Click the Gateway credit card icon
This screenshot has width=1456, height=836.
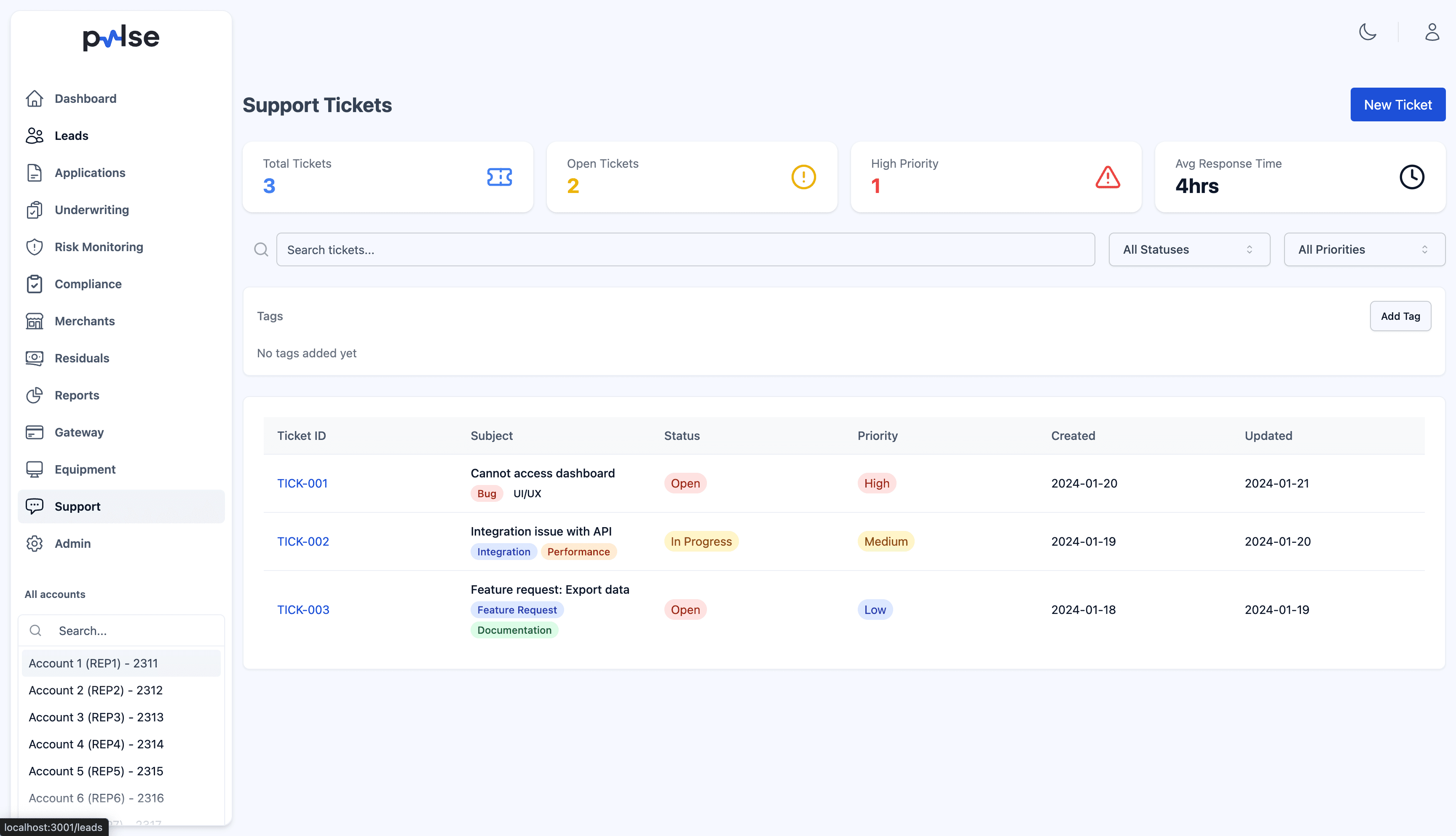pos(35,432)
